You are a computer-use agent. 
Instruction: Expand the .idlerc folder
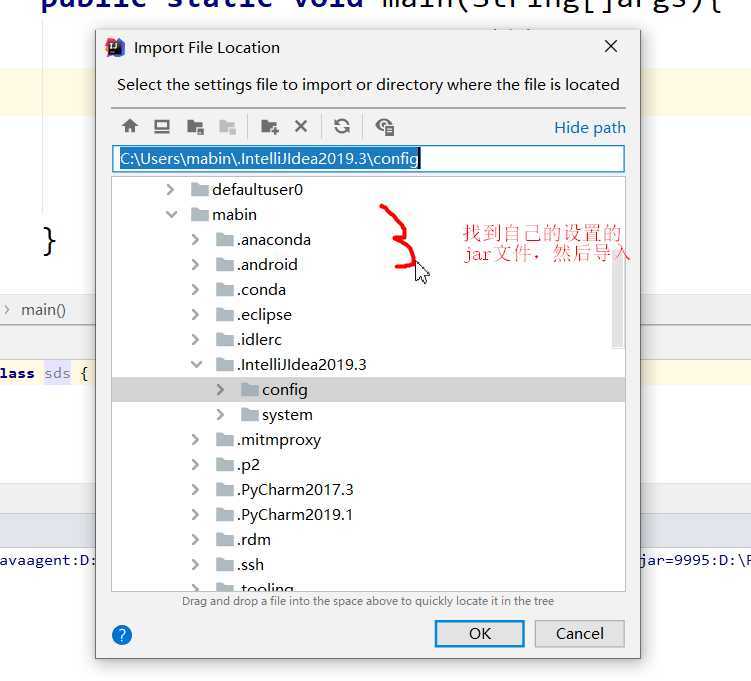click(195, 340)
